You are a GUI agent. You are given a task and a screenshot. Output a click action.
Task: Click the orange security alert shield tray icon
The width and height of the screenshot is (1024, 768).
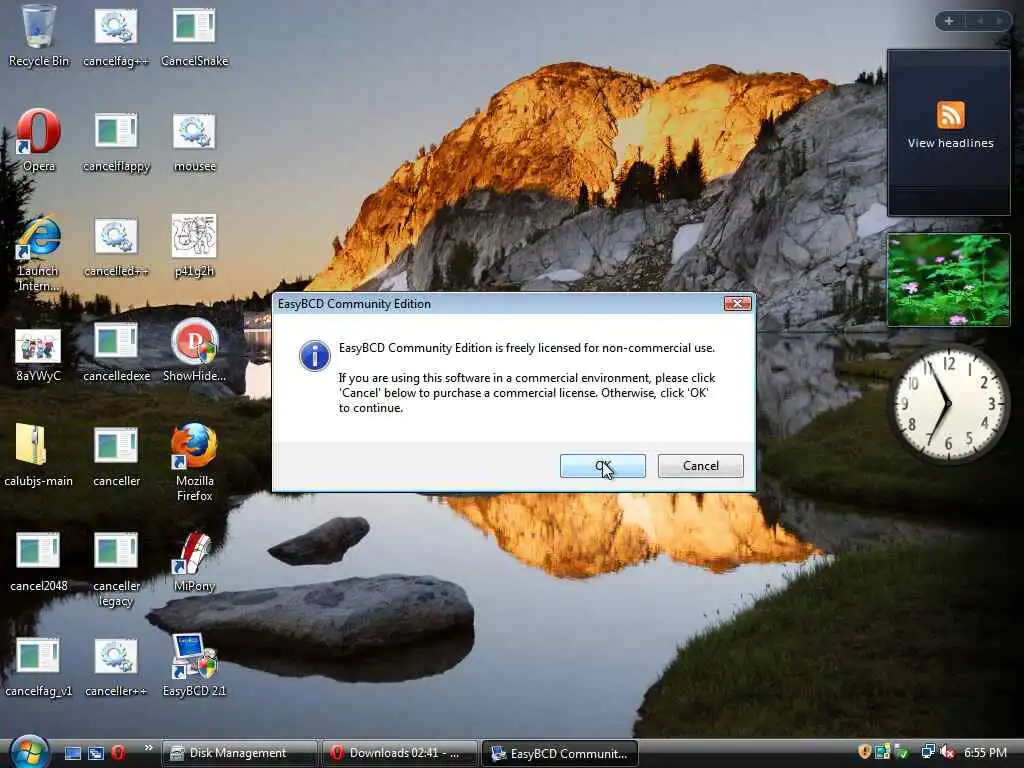tap(865, 752)
